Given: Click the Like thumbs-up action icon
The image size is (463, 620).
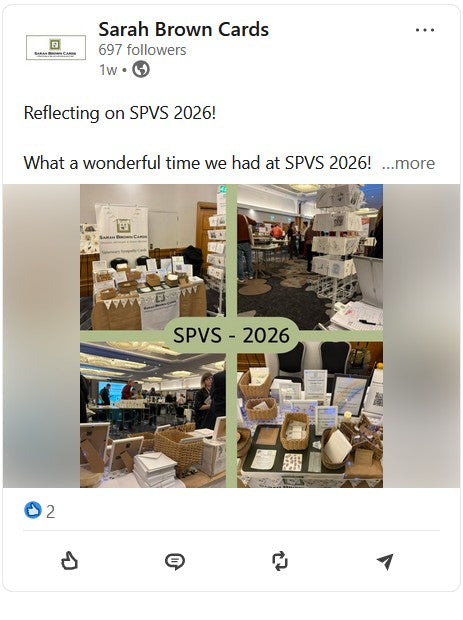Looking at the screenshot, I should 70,561.
